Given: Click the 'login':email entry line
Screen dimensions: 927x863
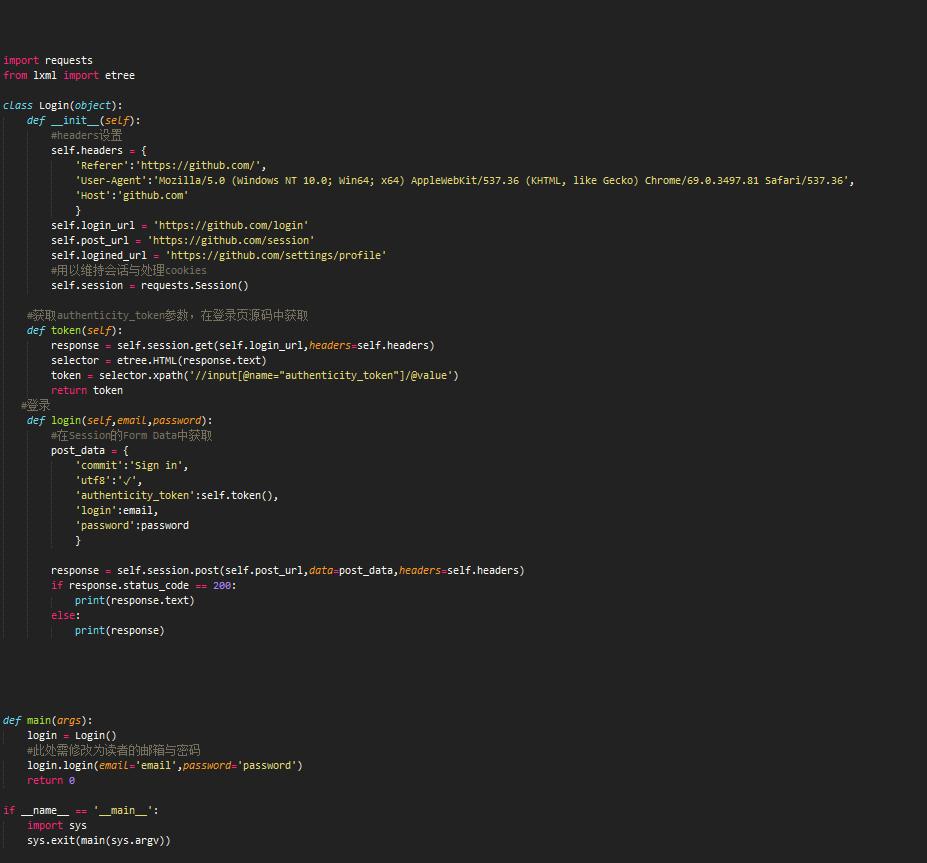Looking at the screenshot, I should click(x=116, y=510).
